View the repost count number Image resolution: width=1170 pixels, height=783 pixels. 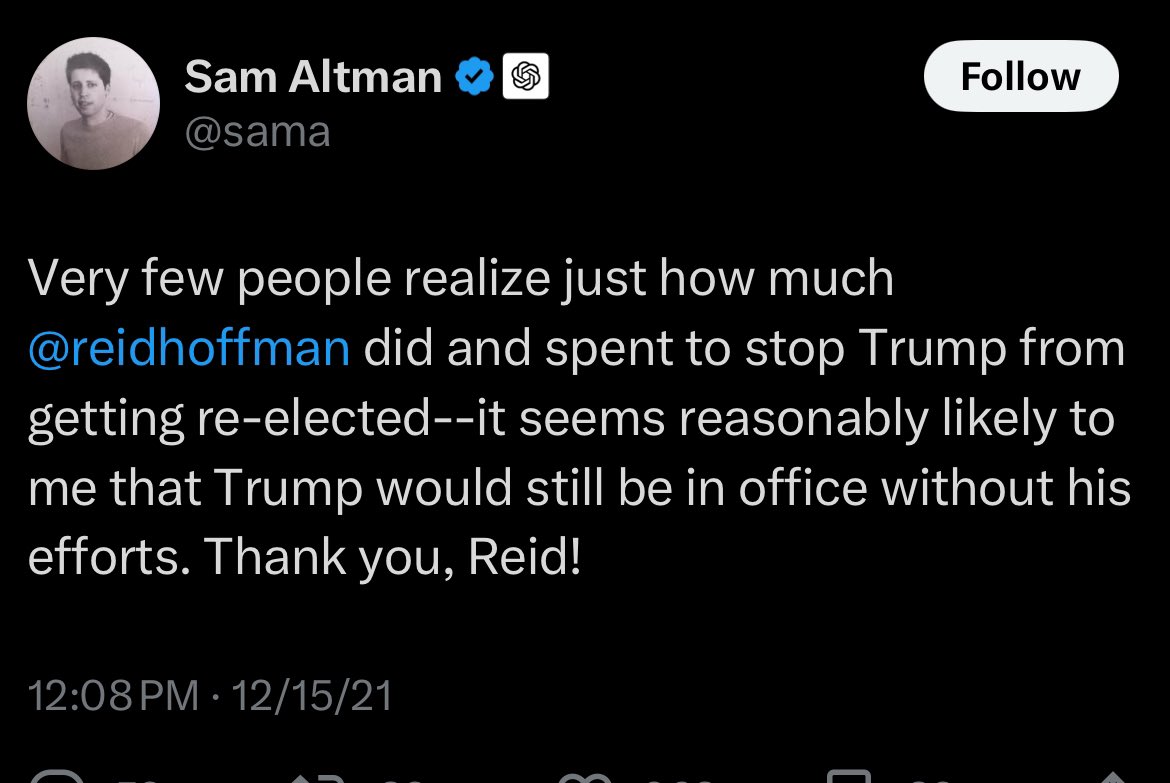click(402, 778)
